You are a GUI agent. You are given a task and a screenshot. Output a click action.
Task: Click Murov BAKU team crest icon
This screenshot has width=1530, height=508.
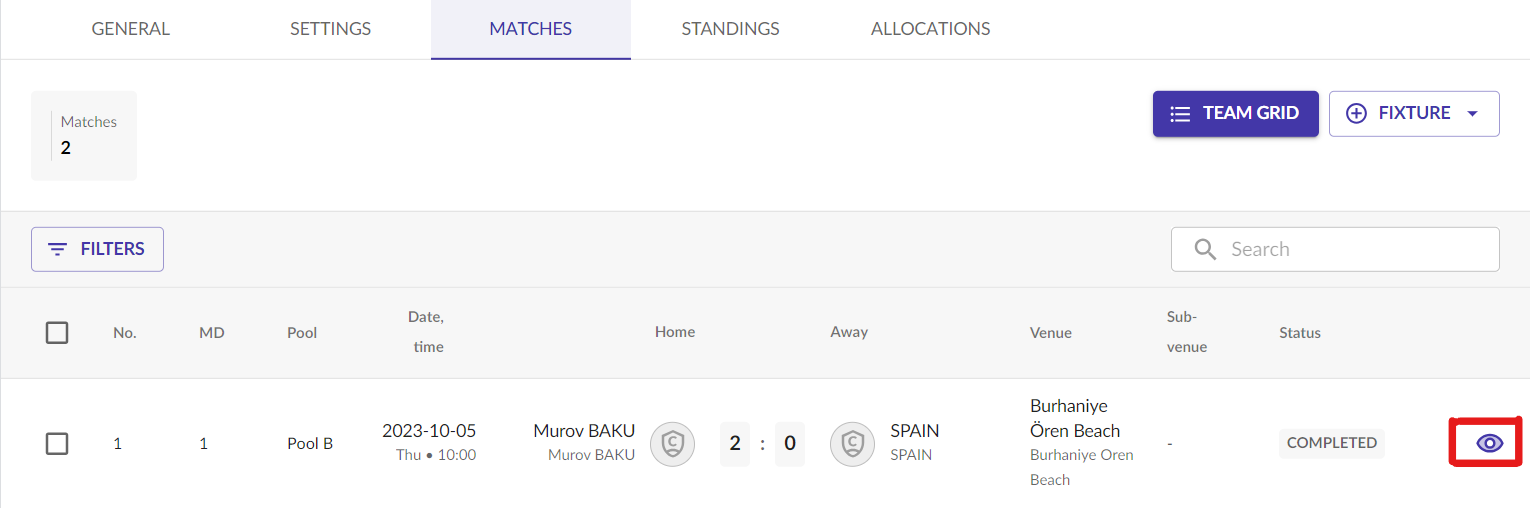[x=672, y=443]
